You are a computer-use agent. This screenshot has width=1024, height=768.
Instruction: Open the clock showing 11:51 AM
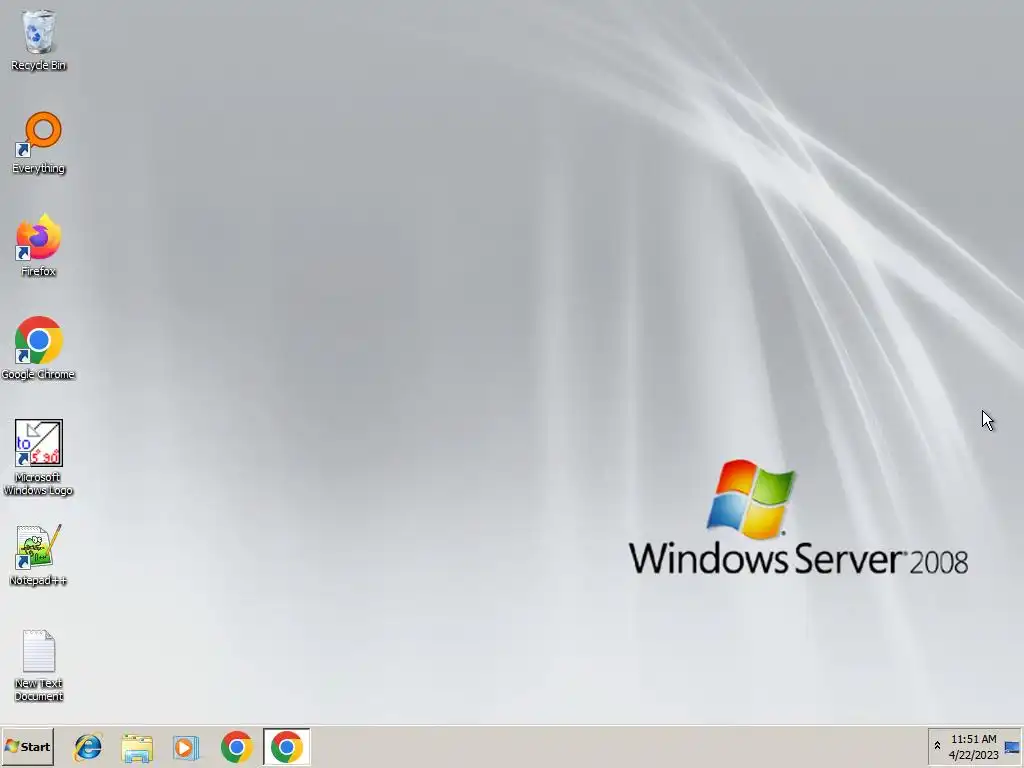pyautogui.click(x=974, y=747)
